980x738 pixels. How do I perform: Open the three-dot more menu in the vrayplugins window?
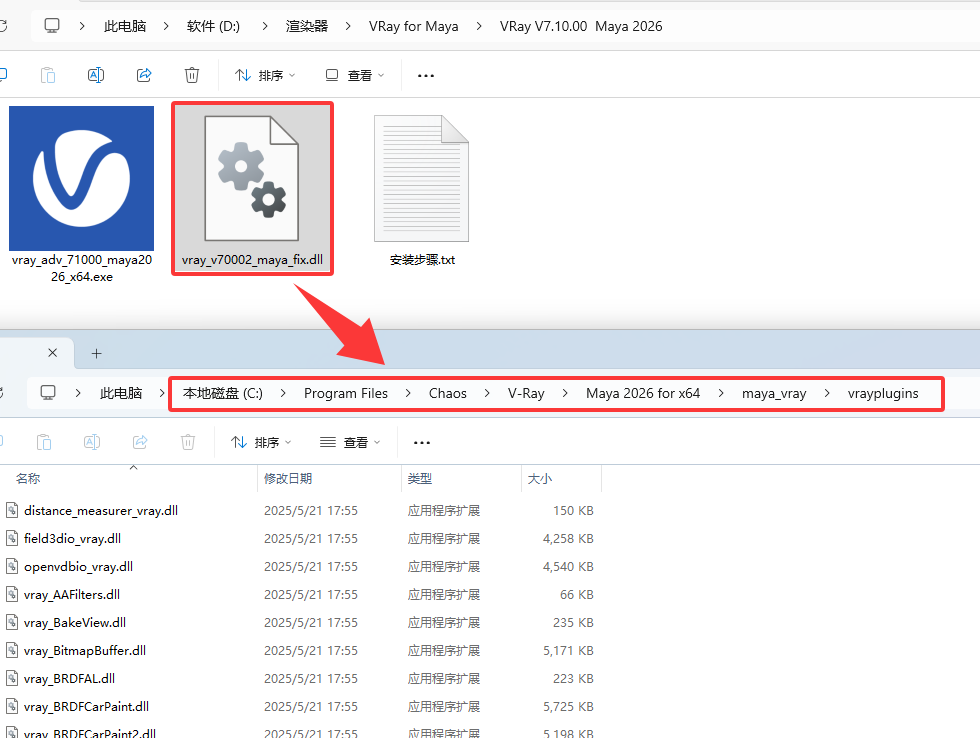422,442
